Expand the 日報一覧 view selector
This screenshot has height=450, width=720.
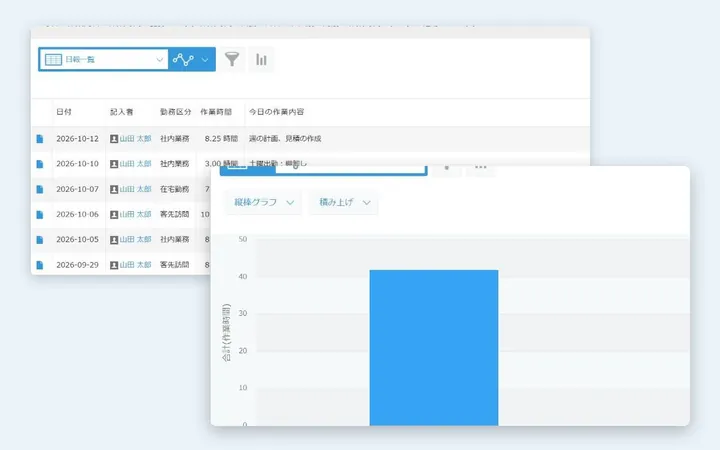click(x=104, y=59)
